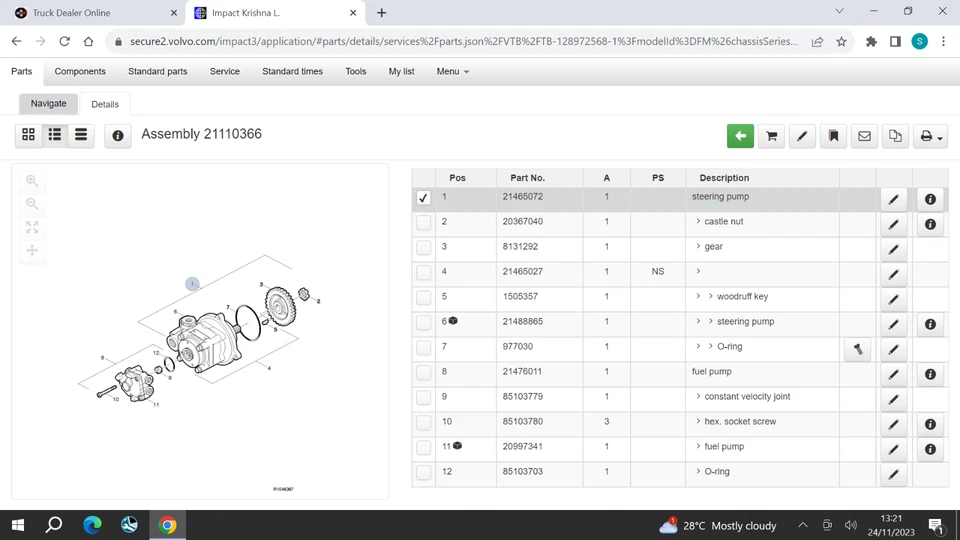960x540 pixels.
Task: Edit note for steering pump row 1
Action: [x=893, y=200]
